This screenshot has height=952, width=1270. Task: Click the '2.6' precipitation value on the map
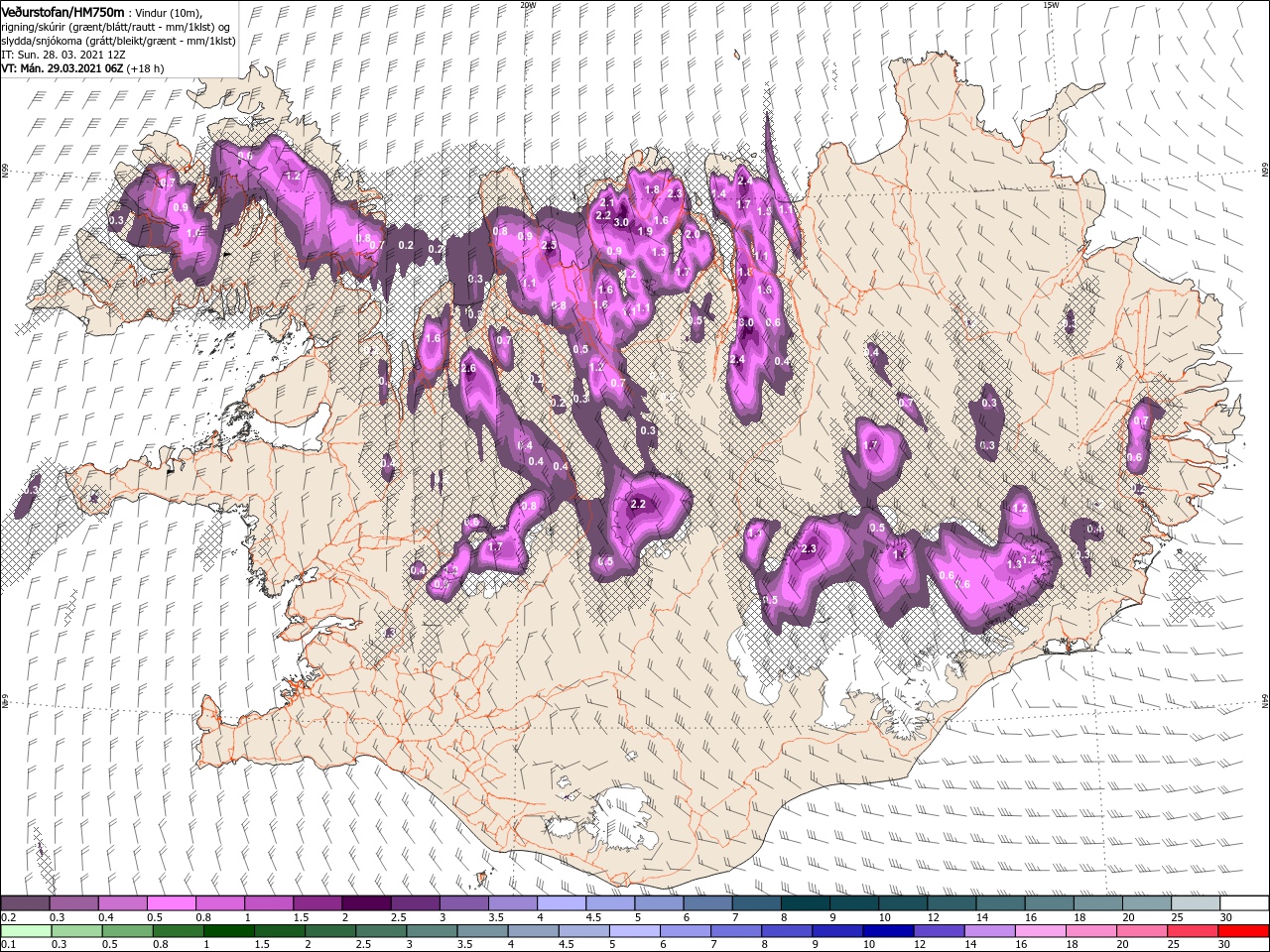click(x=469, y=369)
